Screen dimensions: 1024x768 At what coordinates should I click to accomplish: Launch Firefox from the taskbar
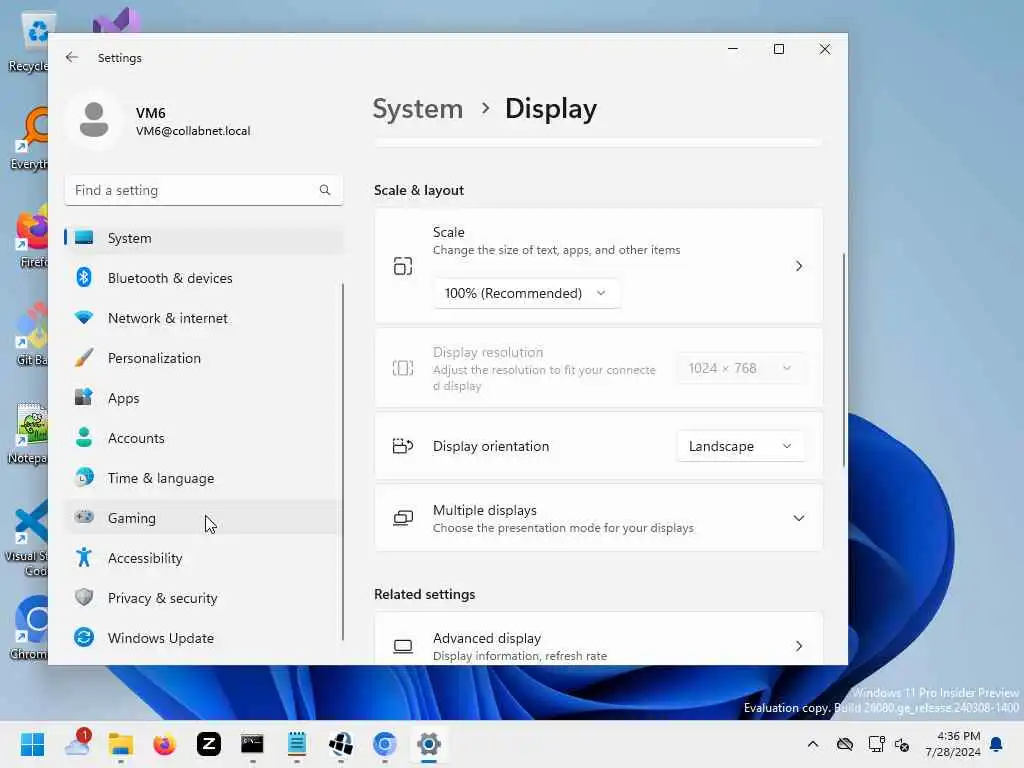coord(165,744)
